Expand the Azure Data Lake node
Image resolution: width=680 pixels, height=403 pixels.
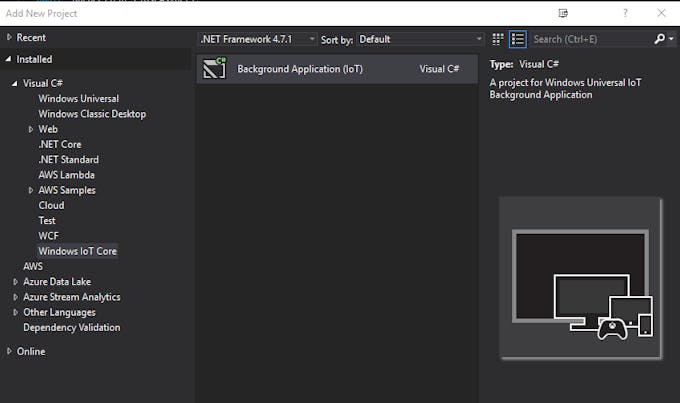[16, 282]
